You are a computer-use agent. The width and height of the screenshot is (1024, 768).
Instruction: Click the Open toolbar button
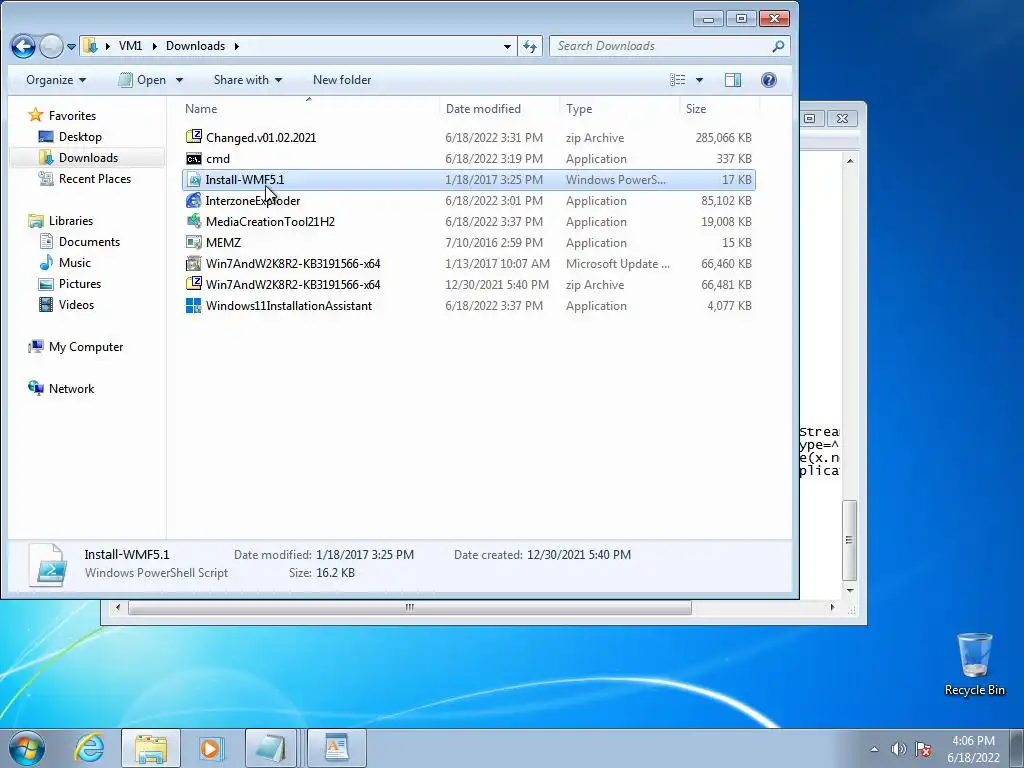142,80
